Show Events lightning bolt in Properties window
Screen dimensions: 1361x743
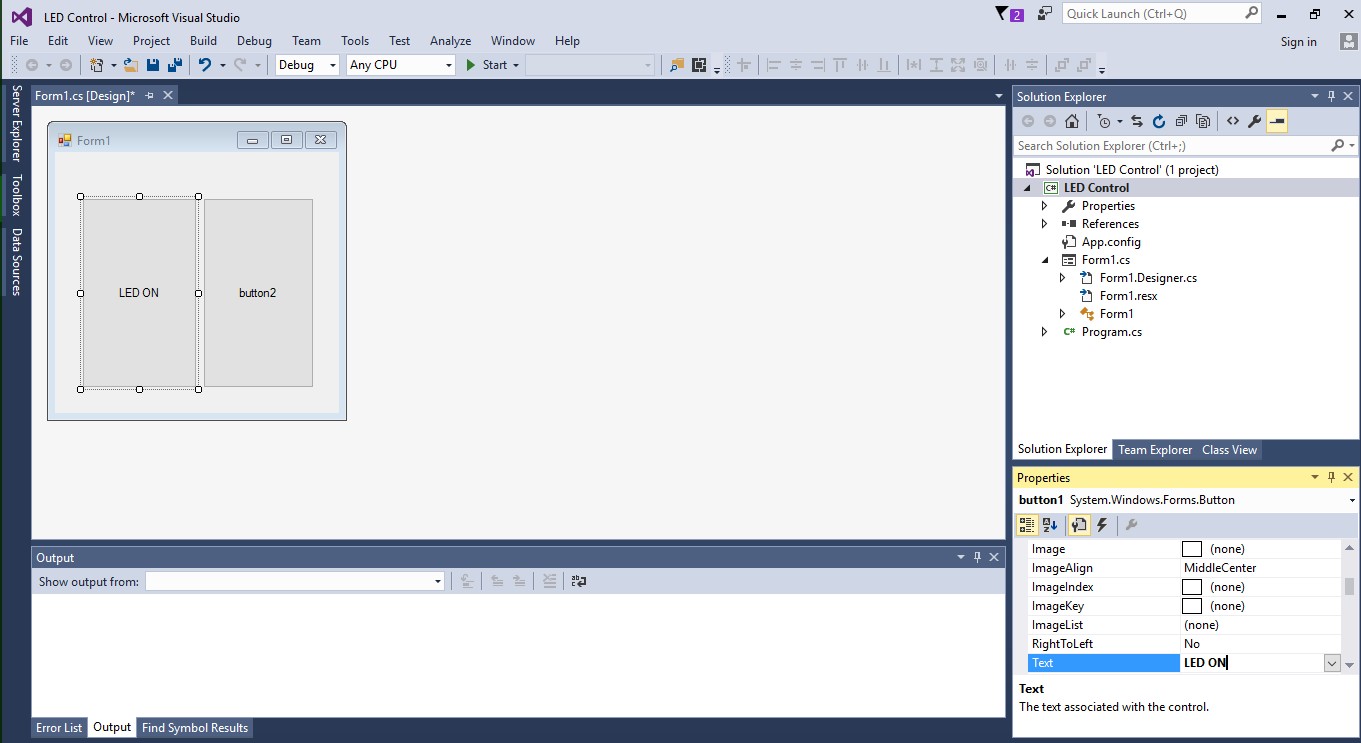click(x=1102, y=525)
